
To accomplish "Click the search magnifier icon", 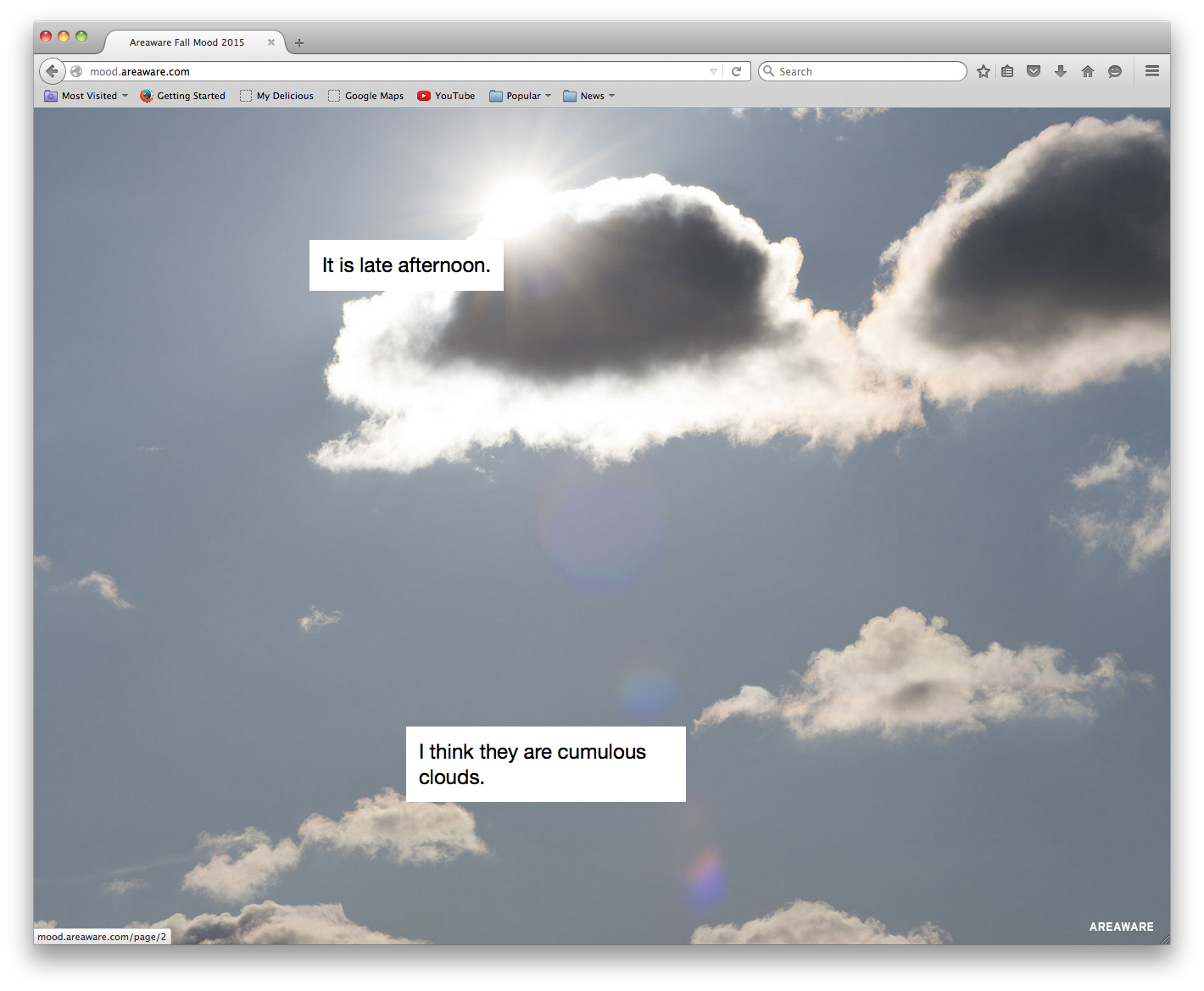I will click(x=768, y=71).
